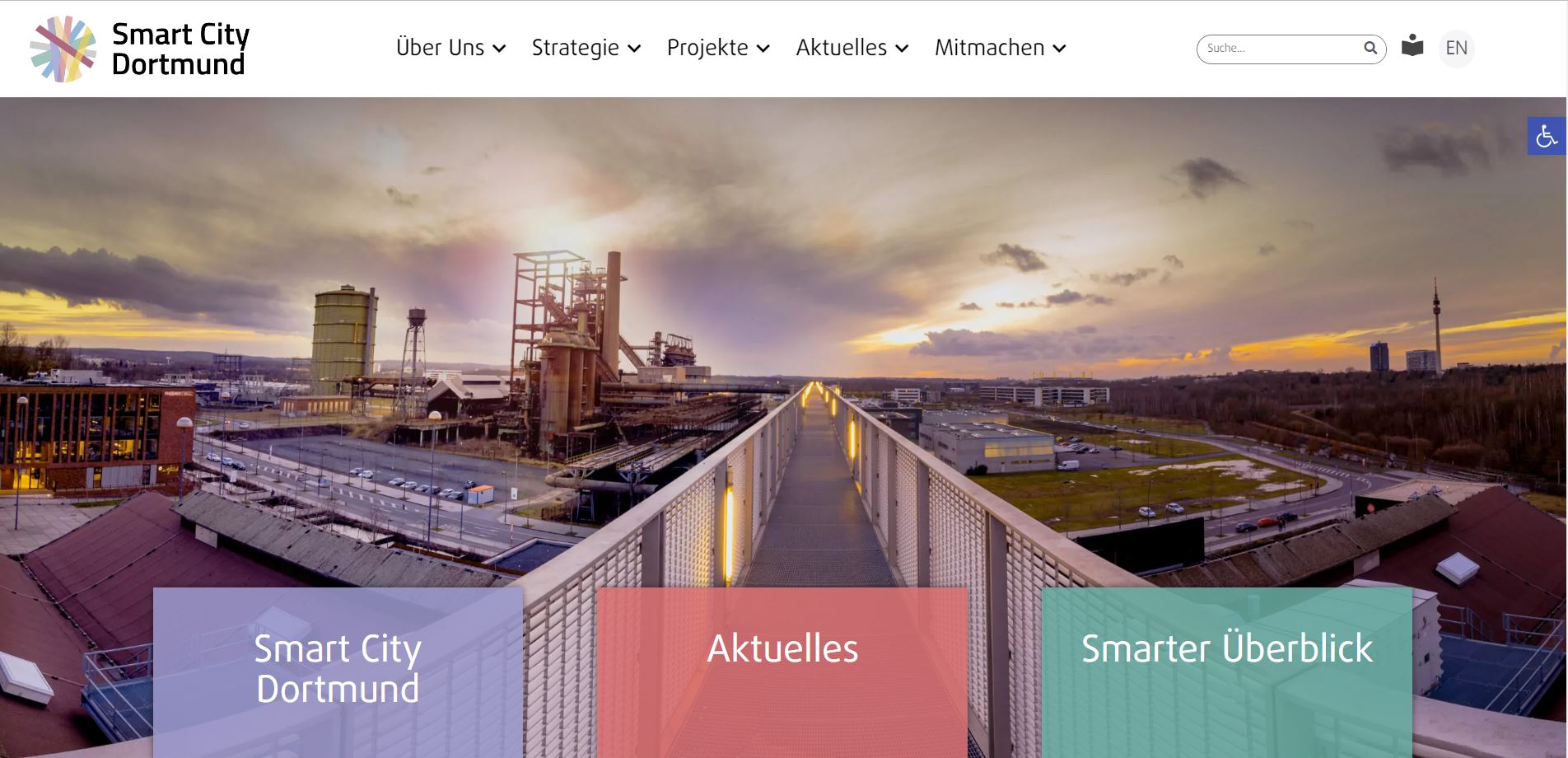The height and width of the screenshot is (758, 1568).
Task: Expand the Über Uns chevron arrow
Action: [x=499, y=49]
